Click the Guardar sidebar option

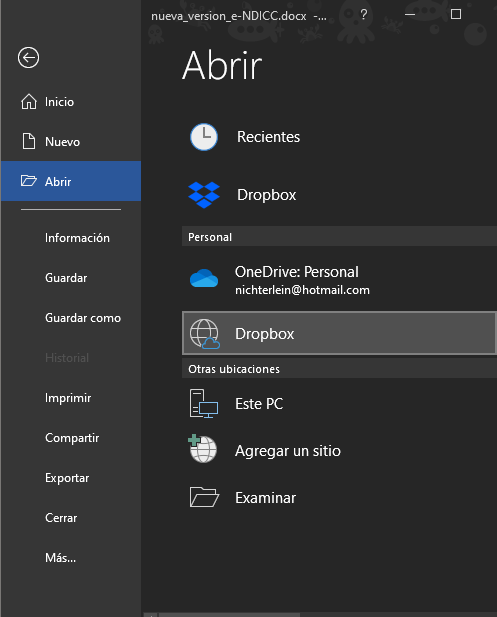pyautogui.click(x=66, y=278)
